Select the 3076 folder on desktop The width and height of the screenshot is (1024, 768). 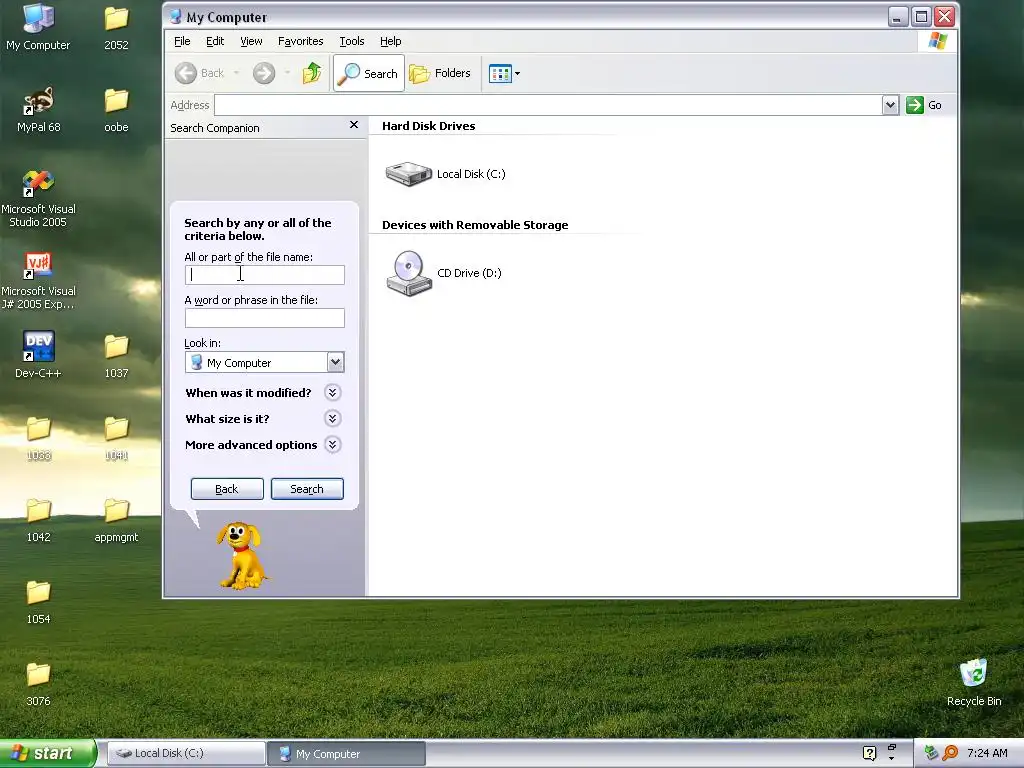click(39, 684)
